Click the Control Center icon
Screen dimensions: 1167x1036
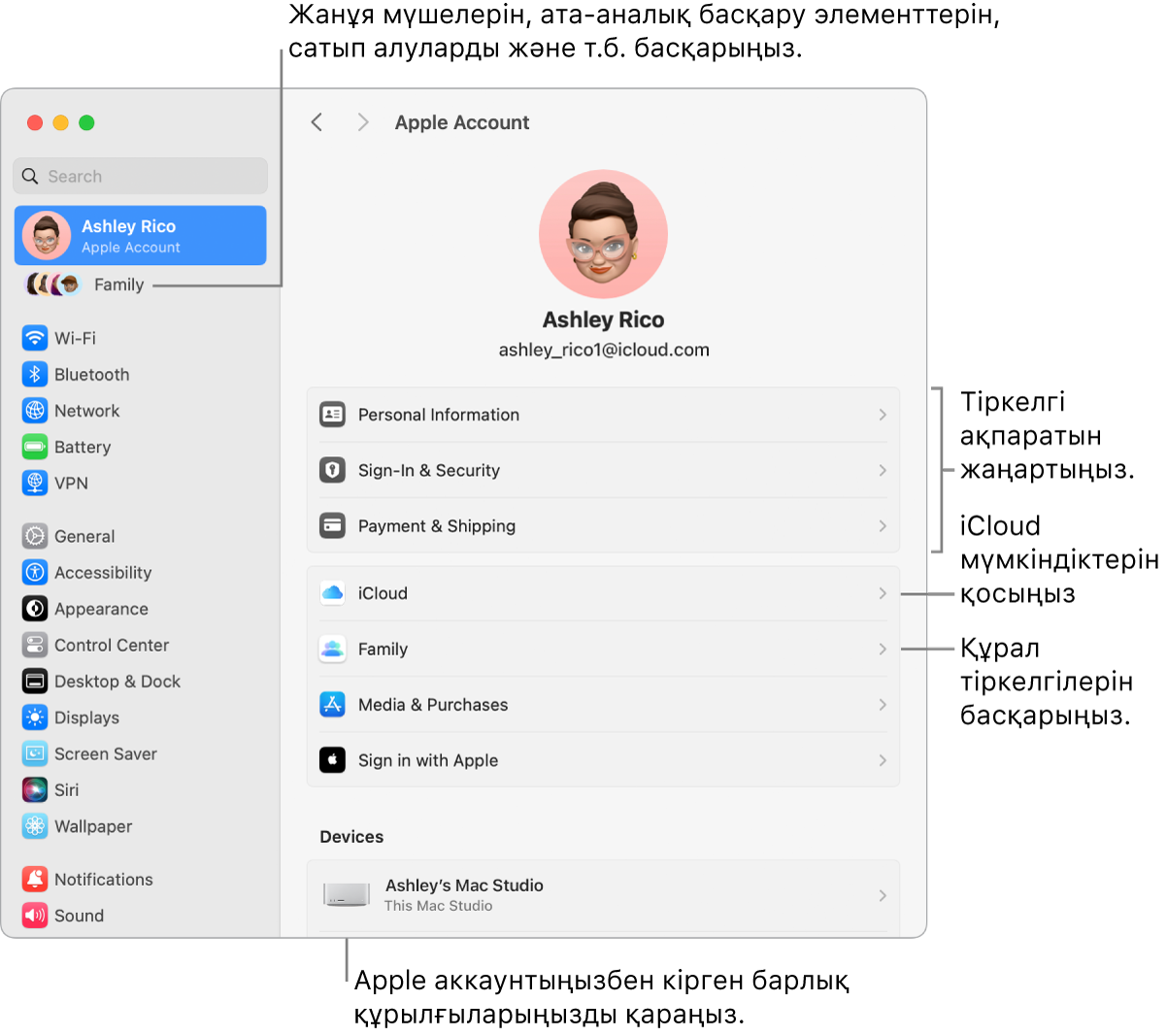(35, 645)
